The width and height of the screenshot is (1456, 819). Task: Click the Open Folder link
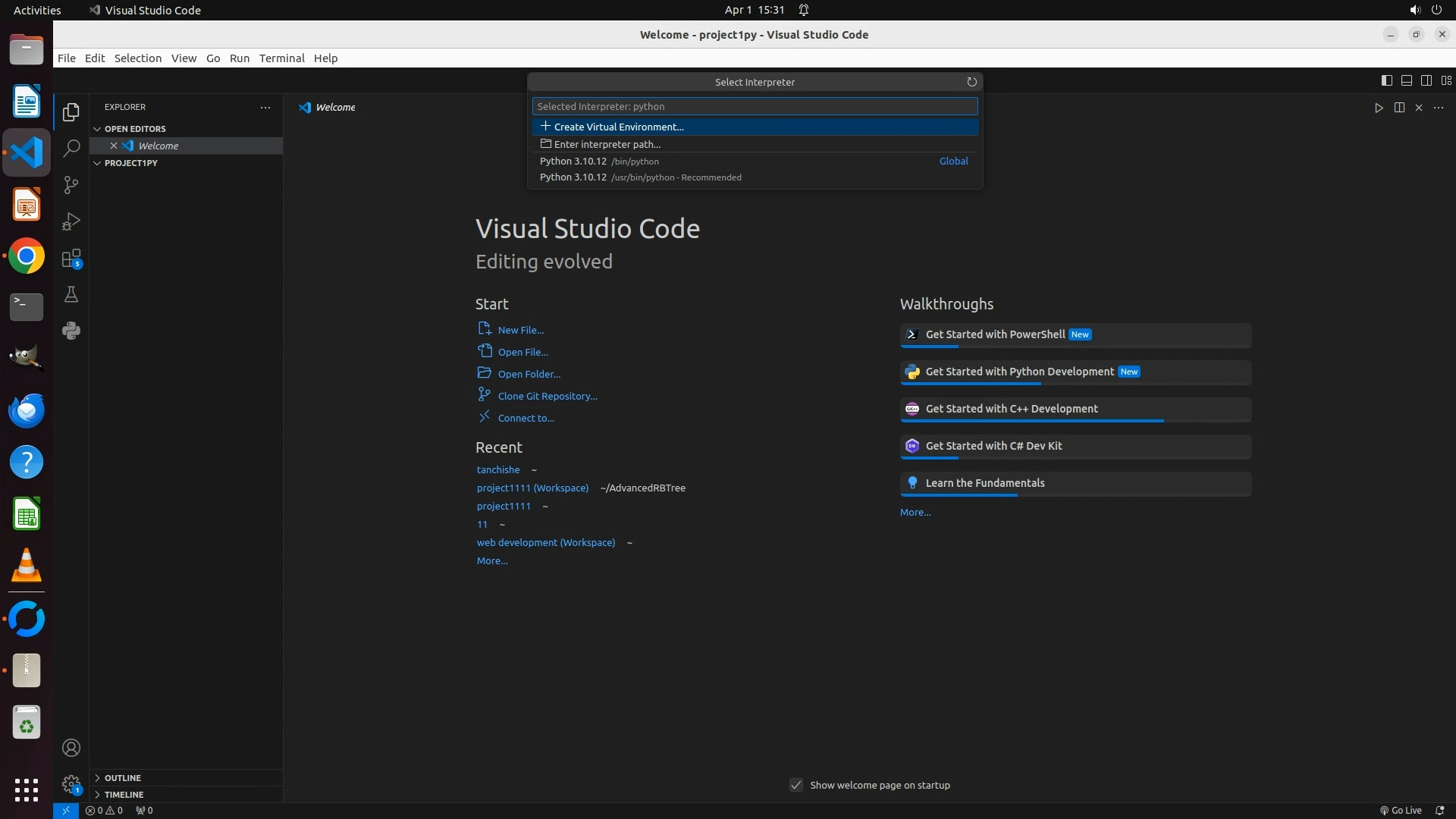pyautogui.click(x=529, y=374)
